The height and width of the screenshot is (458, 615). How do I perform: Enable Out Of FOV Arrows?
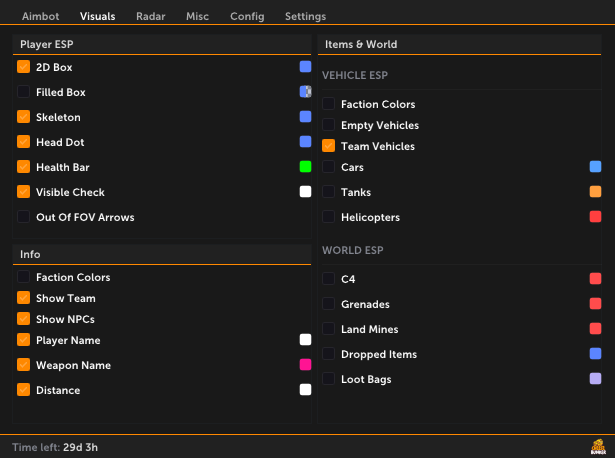point(24,217)
